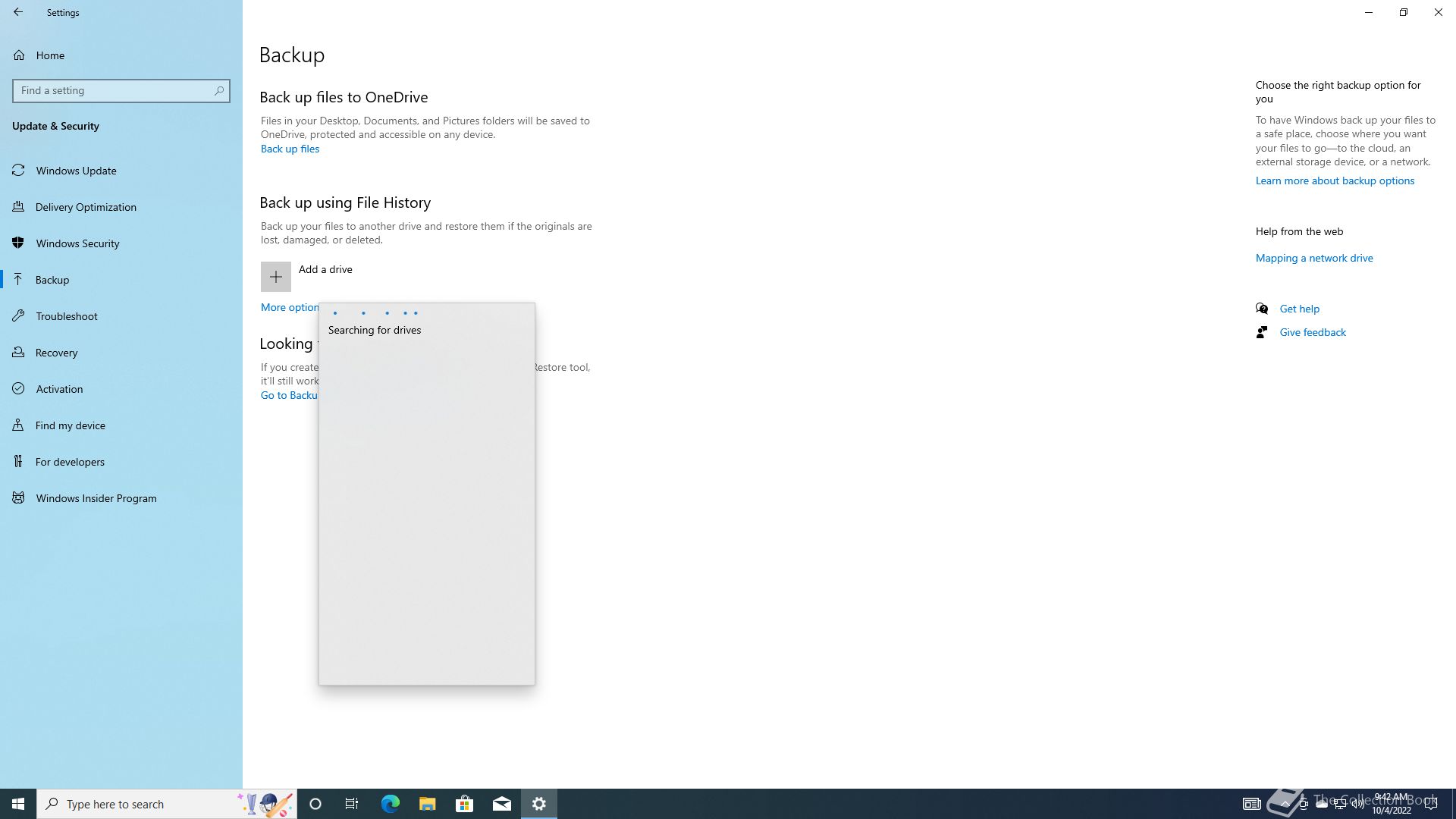Click the Home house icon
Screen dimensions: 1456x819
pyautogui.click(x=19, y=55)
